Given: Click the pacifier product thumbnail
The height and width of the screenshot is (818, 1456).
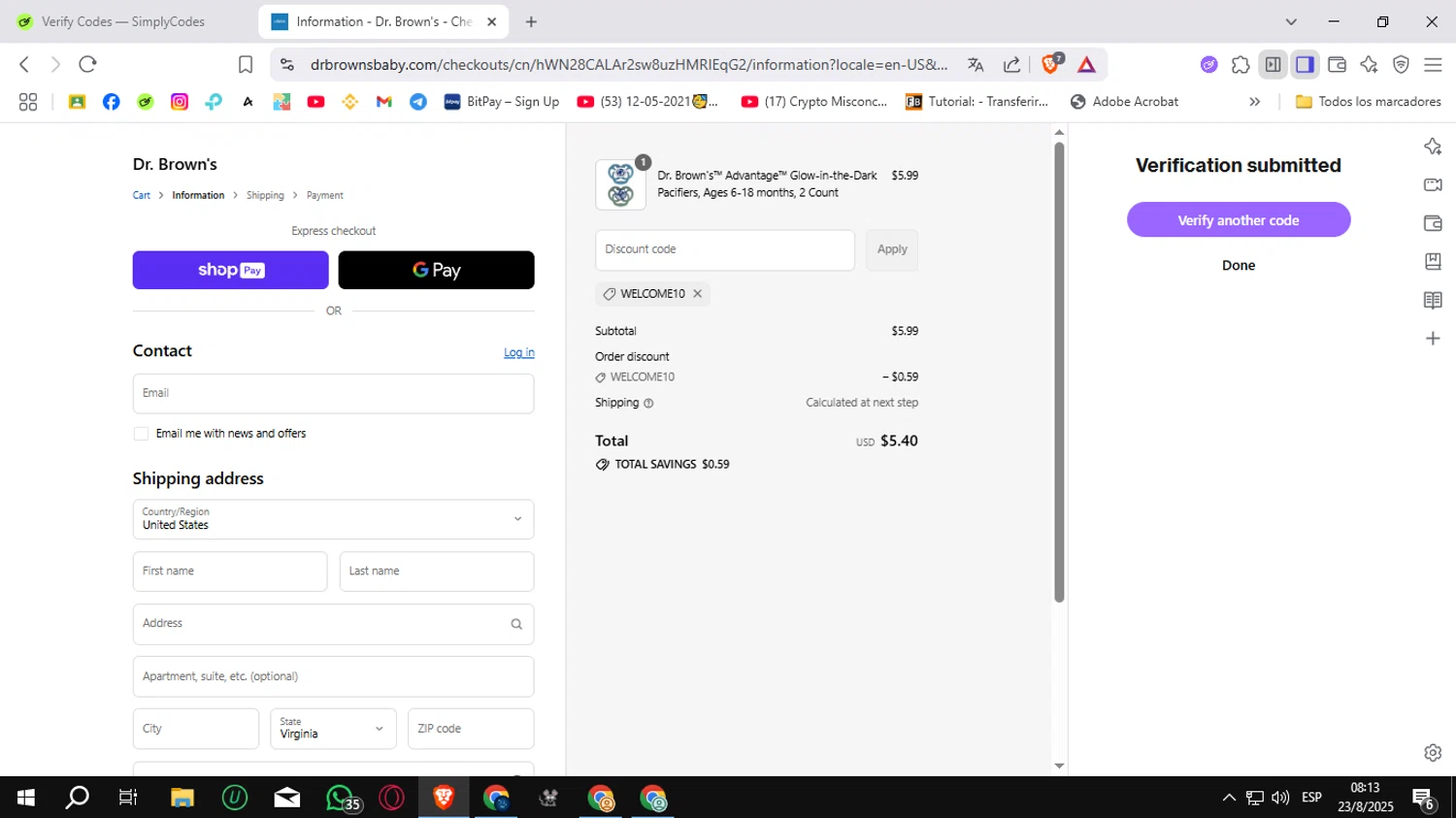Looking at the screenshot, I should tap(620, 184).
